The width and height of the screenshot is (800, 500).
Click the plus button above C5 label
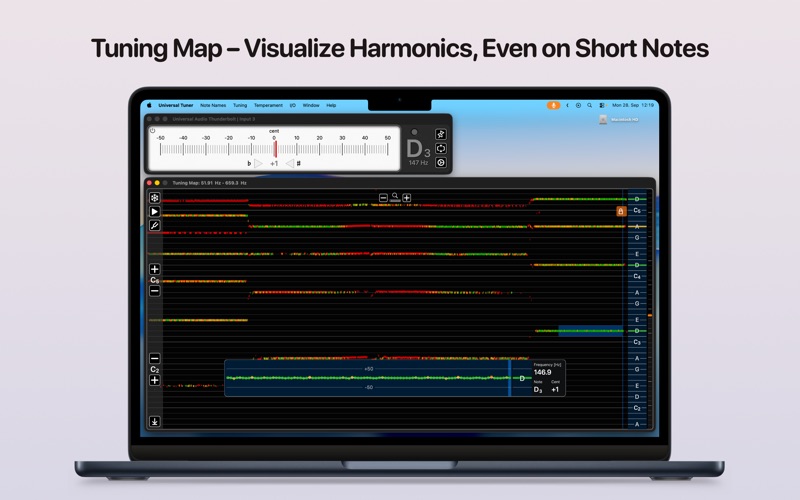(155, 269)
